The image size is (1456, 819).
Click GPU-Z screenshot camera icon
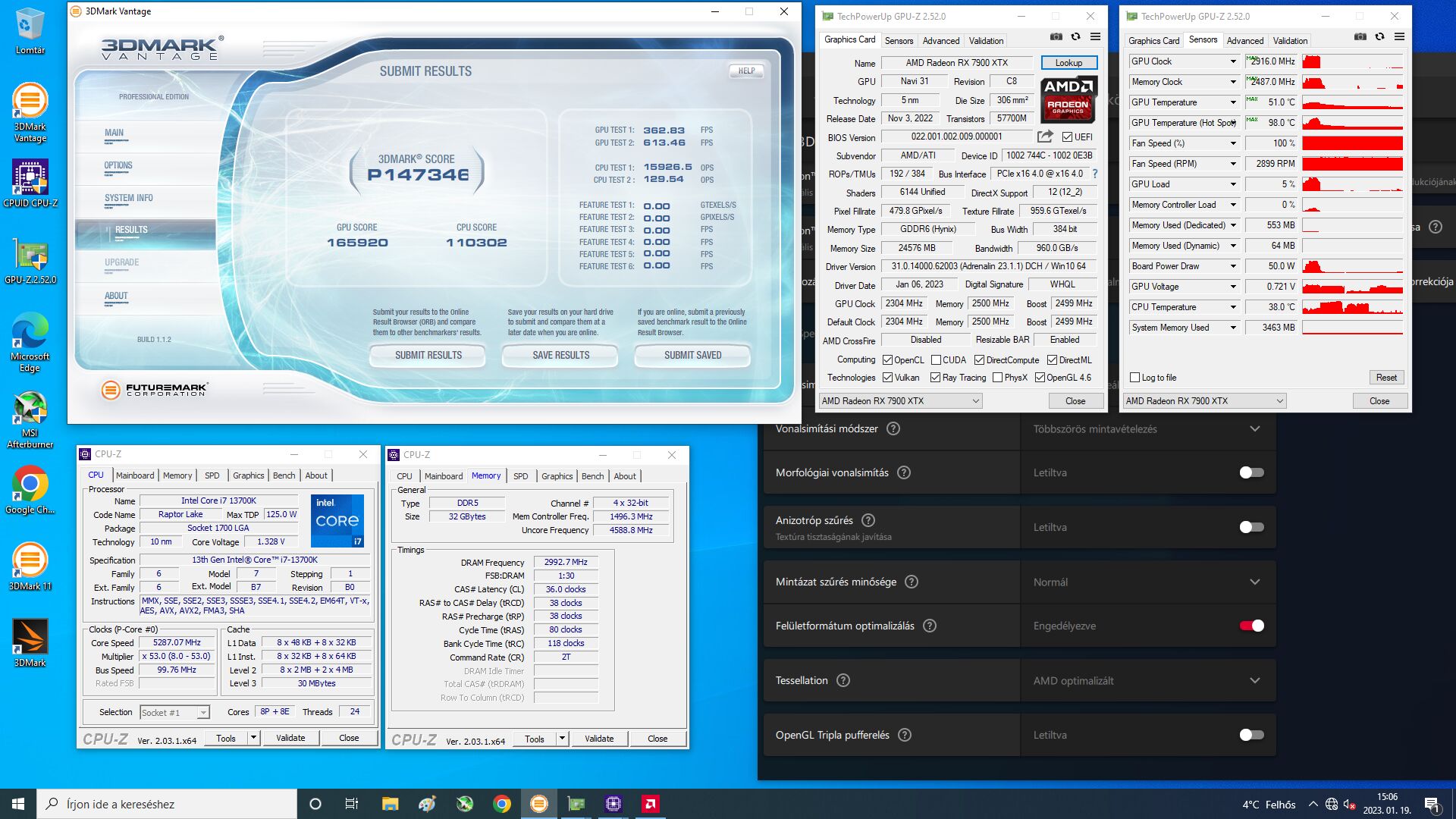click(1056, 37)
